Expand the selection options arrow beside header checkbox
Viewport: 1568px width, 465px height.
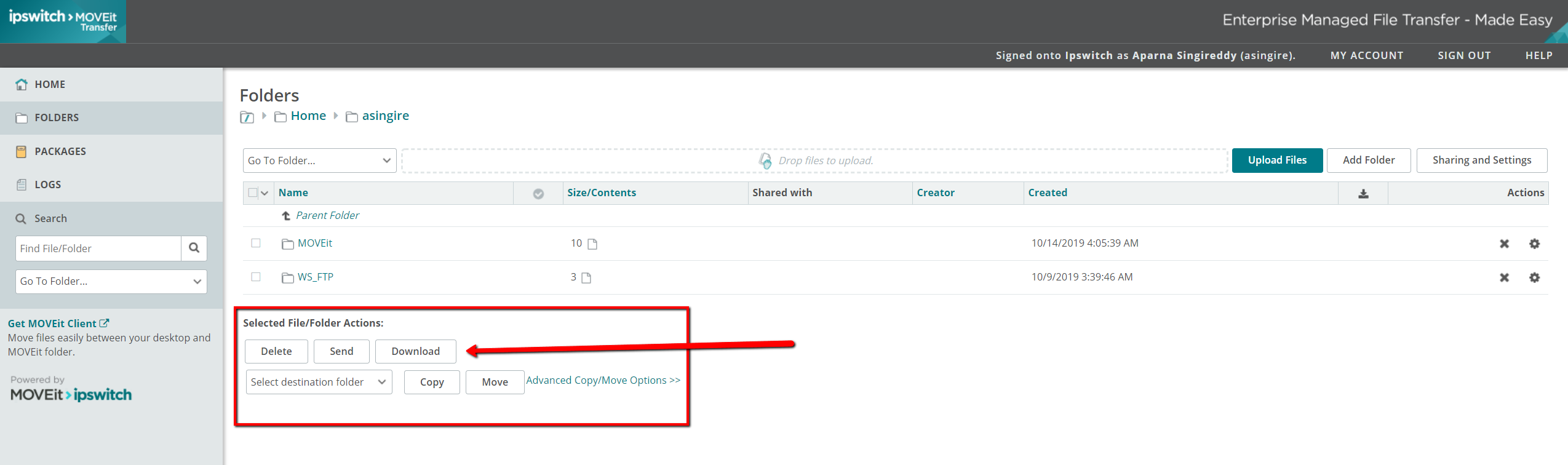265,193
